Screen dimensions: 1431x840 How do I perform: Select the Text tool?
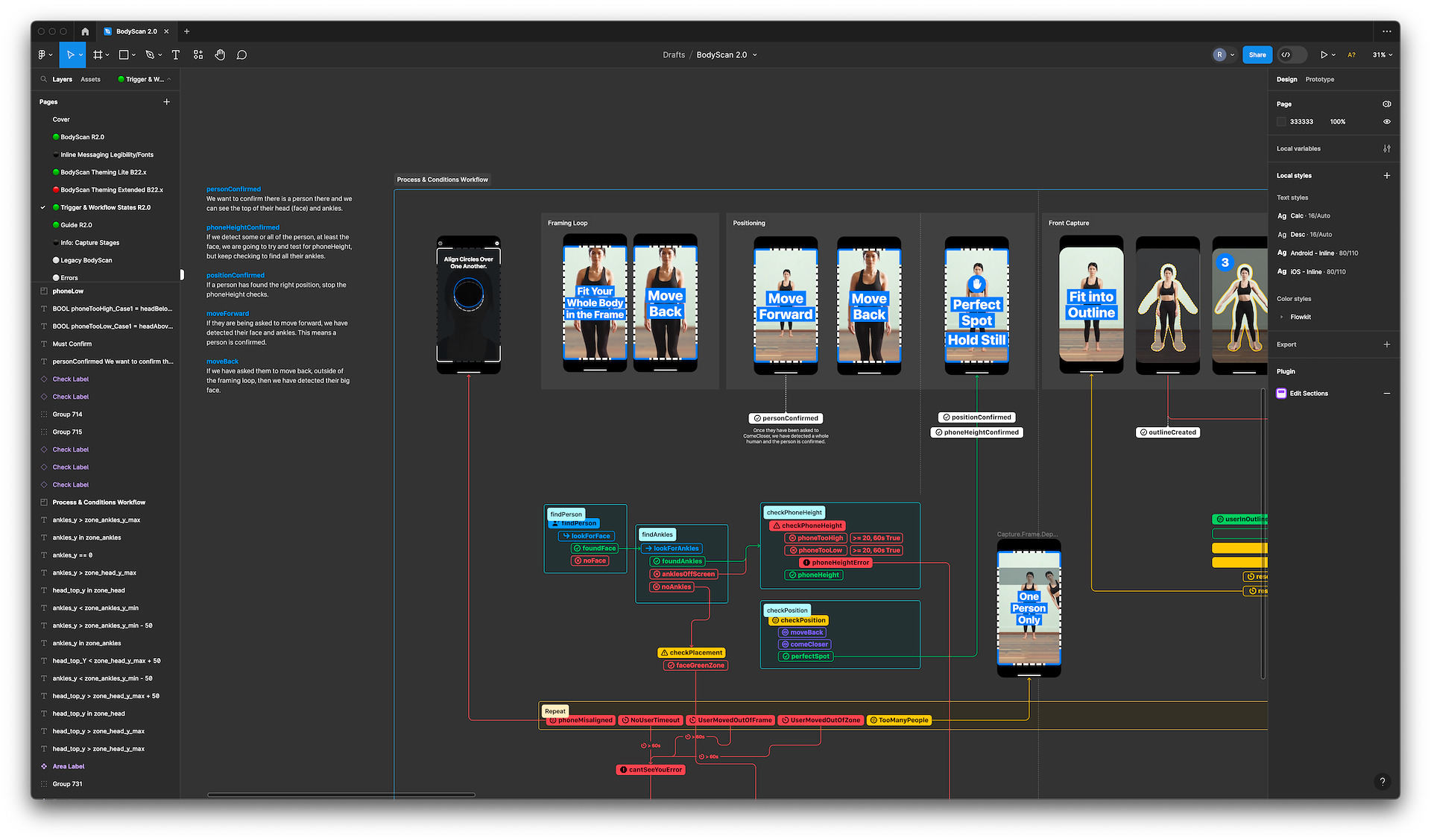point(176,55)
